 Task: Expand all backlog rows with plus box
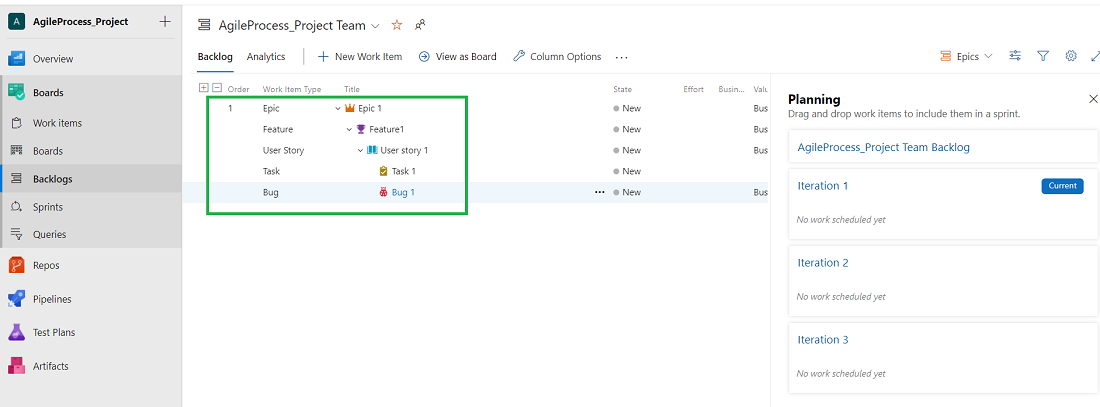[205, 89]
